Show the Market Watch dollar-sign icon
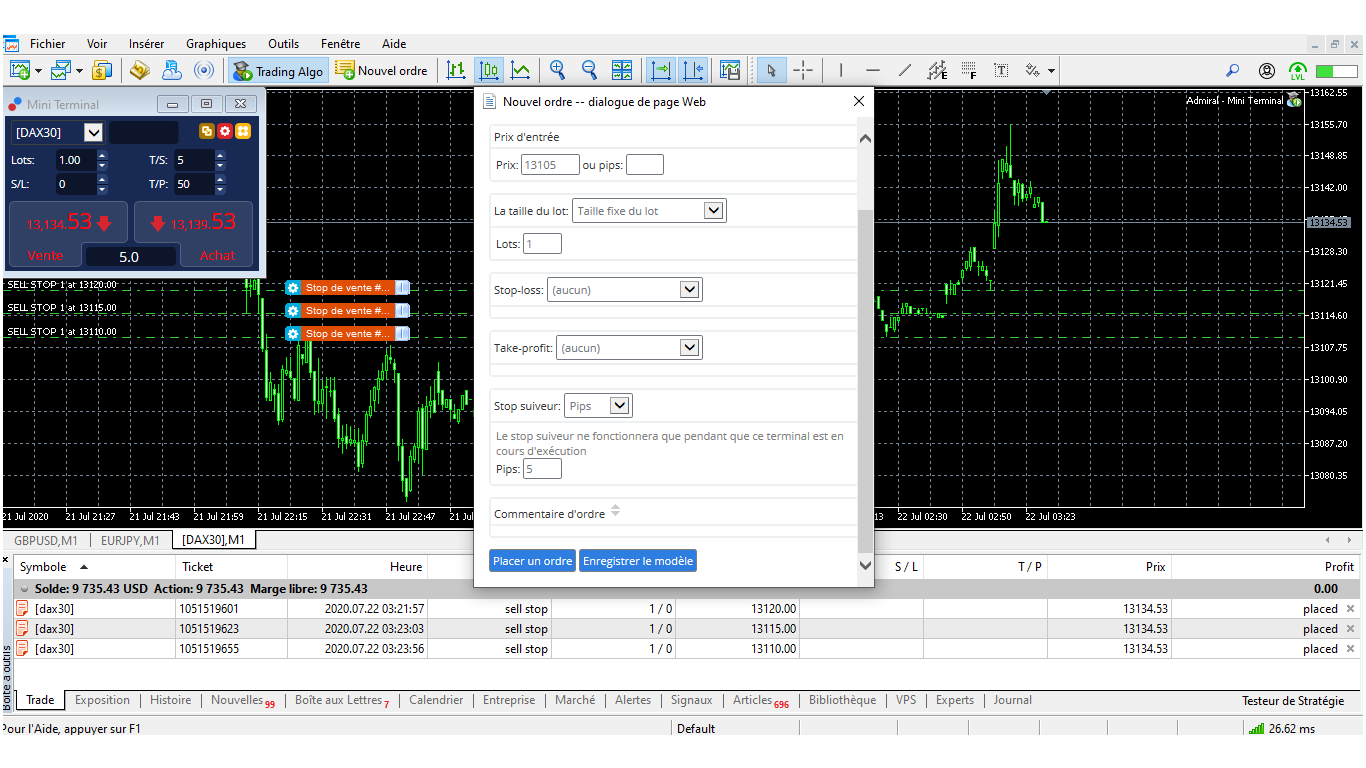 (102, 70)
